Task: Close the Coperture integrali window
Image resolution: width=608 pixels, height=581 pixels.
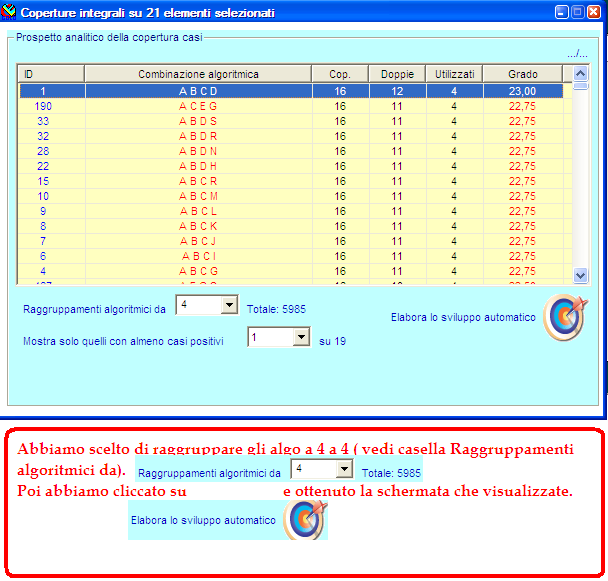Action: 594,12
